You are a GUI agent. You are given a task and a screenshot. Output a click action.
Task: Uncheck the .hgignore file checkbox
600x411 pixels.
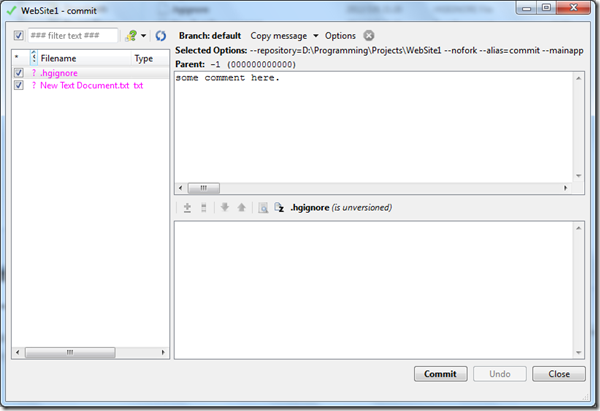(x=18, y=73)
